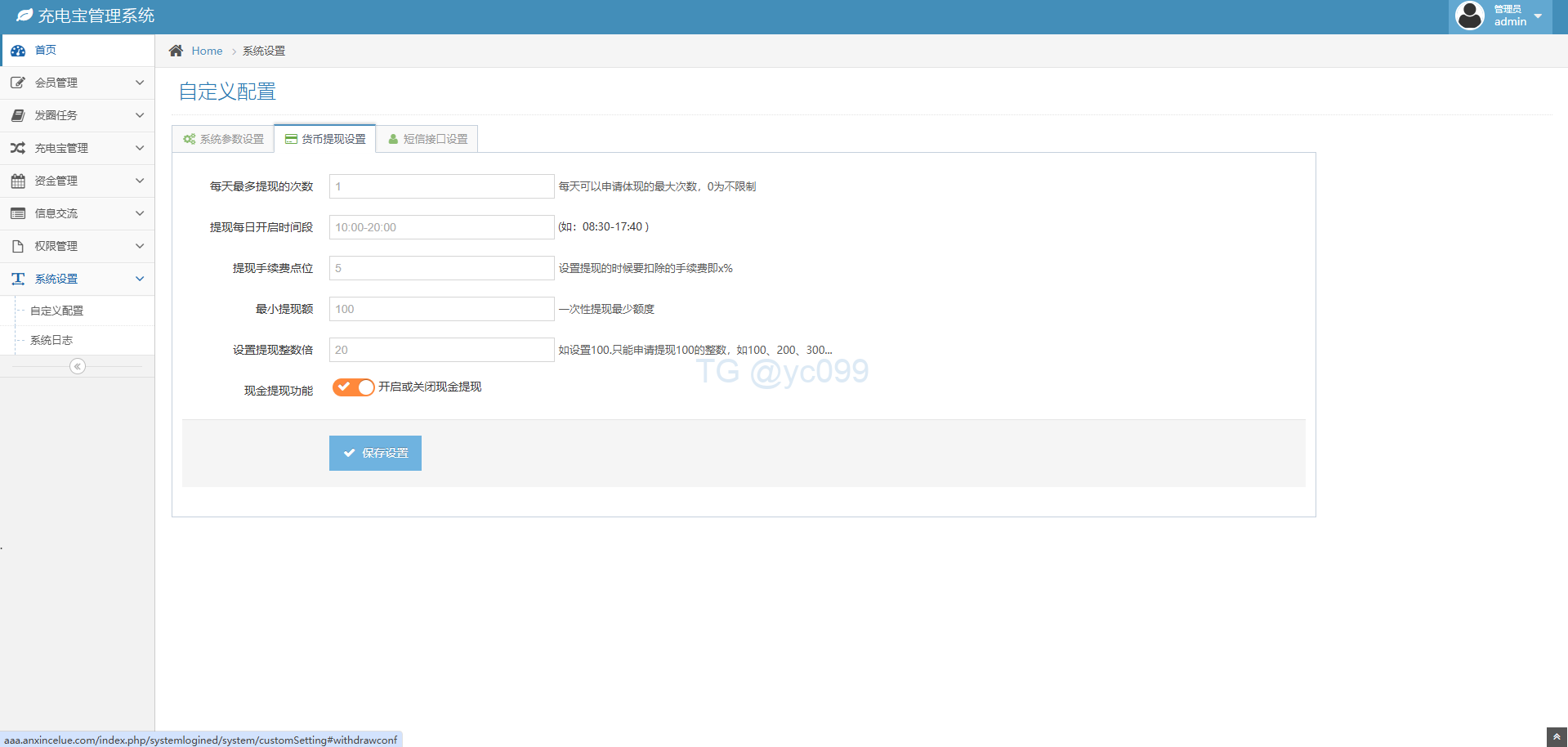Click the scroll-to-top arrow button

1557,736
